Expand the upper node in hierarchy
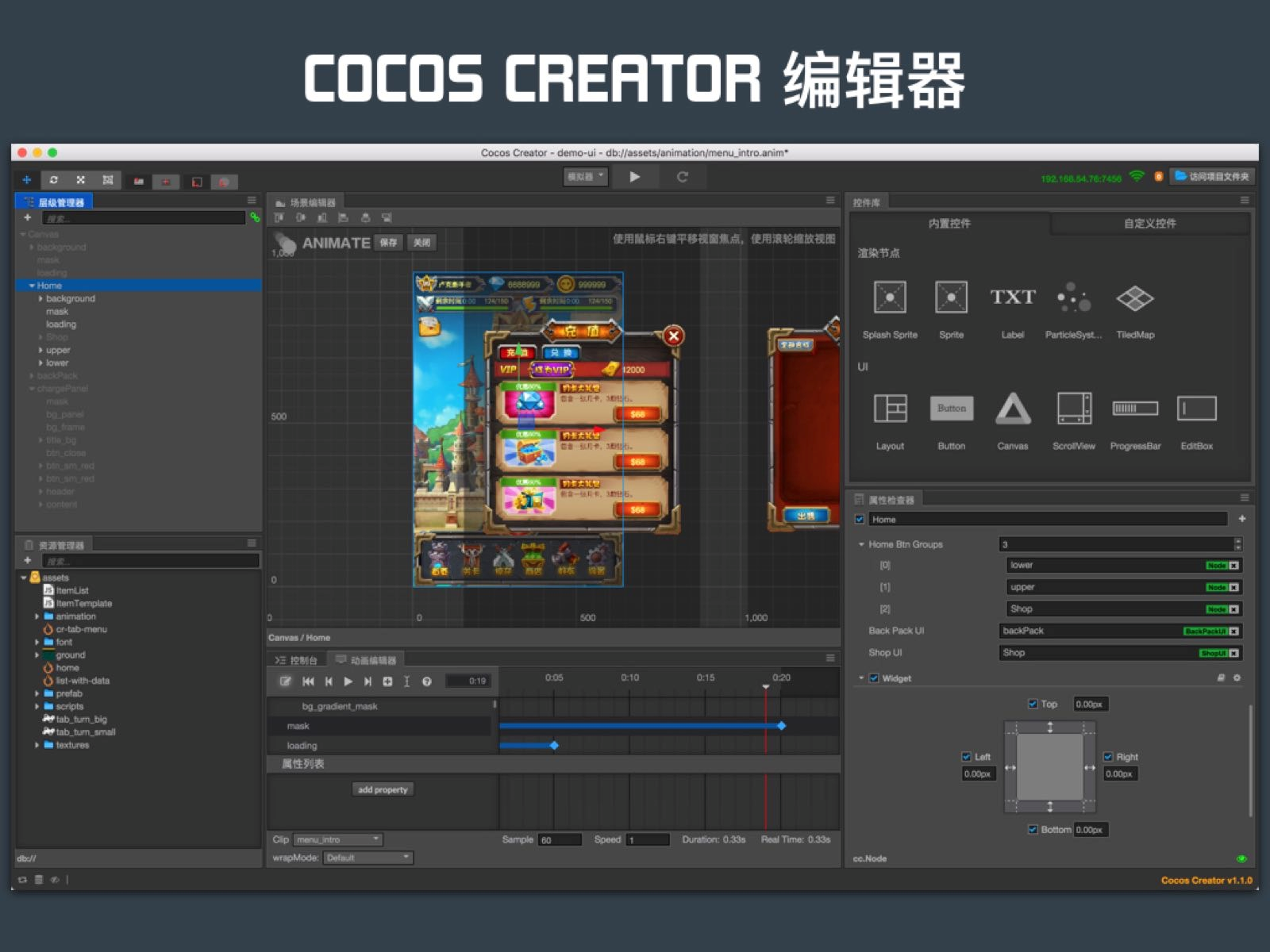The height and width of the screenshot is (952, 1270). click(40, 350)
